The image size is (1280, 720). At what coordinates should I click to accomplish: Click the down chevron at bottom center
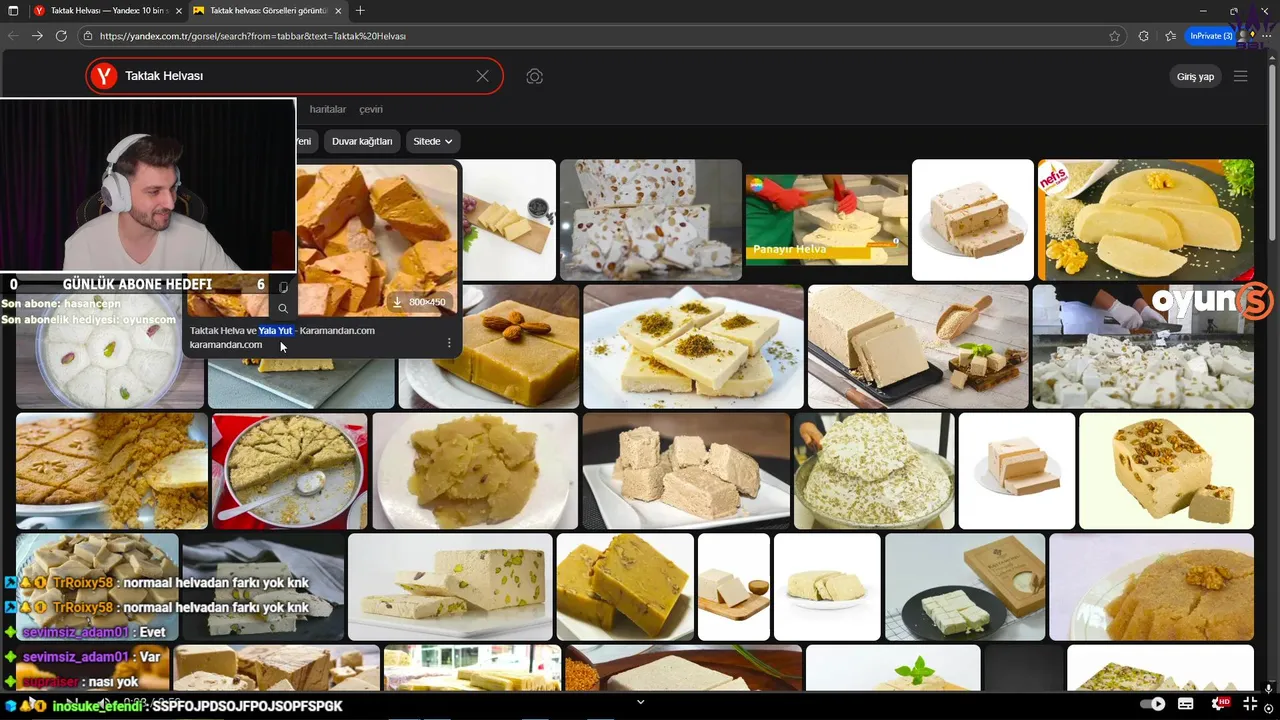point(641,702)
